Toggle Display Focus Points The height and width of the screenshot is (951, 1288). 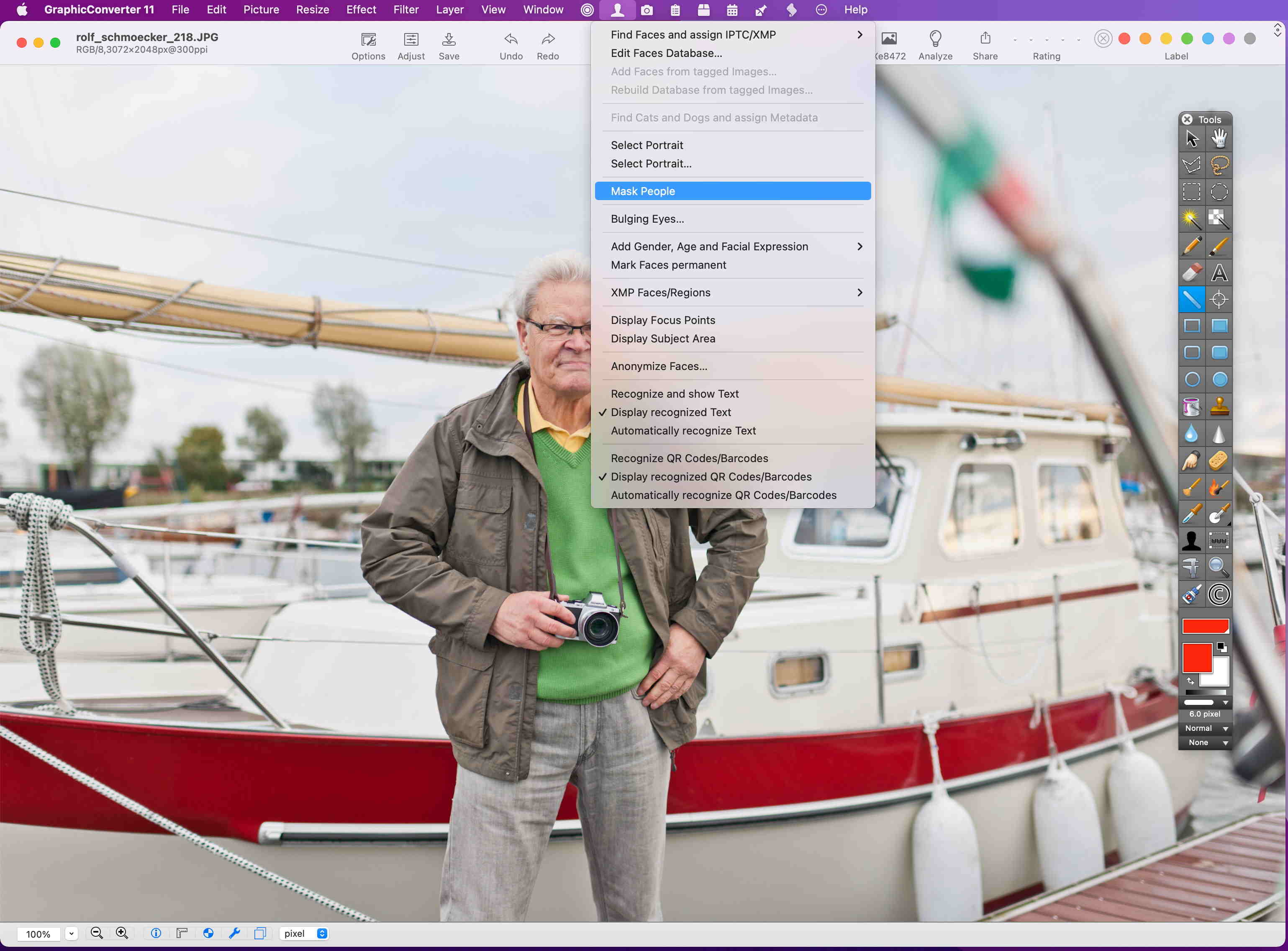tap(733, 320)
